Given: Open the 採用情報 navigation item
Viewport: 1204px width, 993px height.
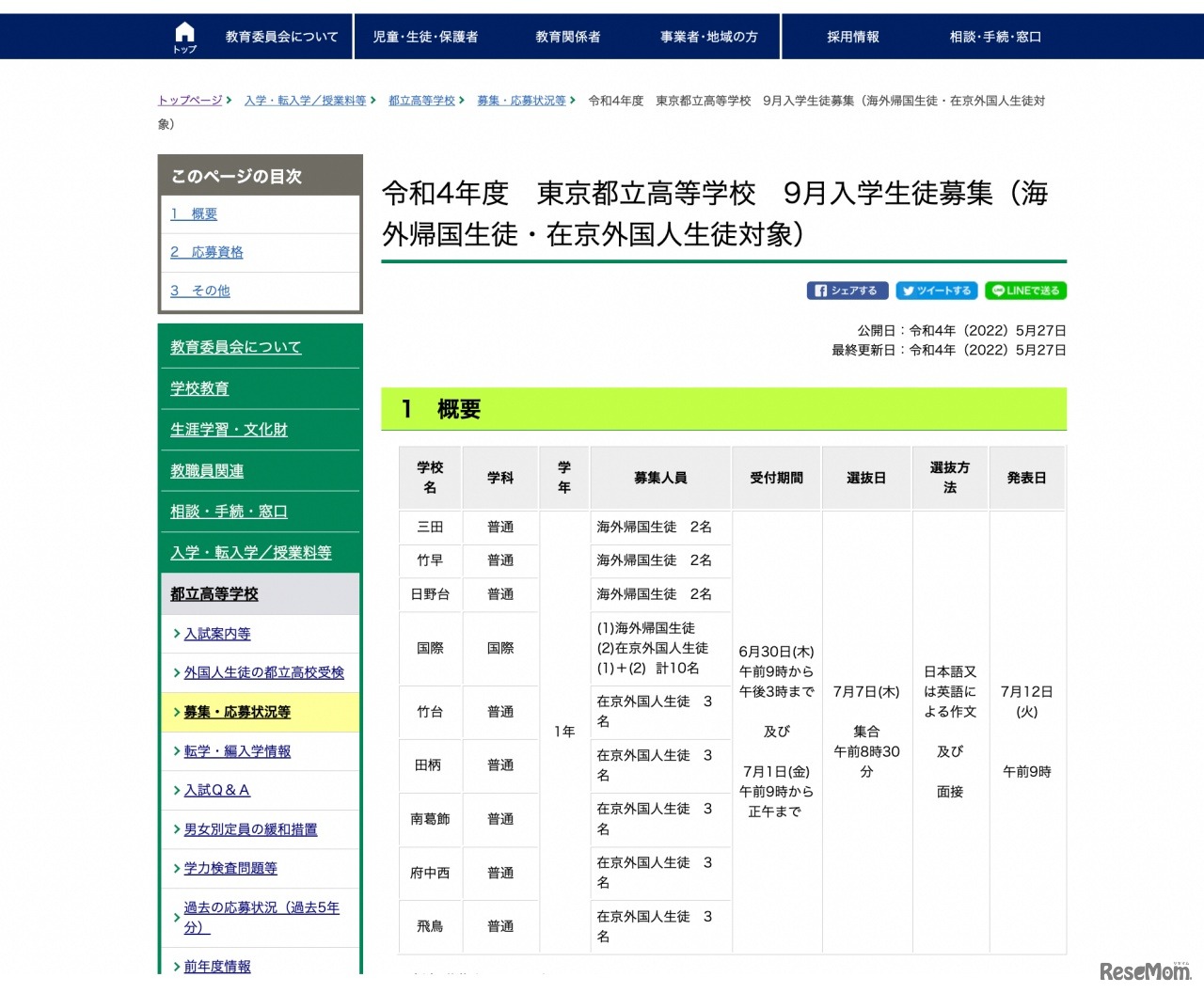Looking at the screenshot, I should point(851,36).
